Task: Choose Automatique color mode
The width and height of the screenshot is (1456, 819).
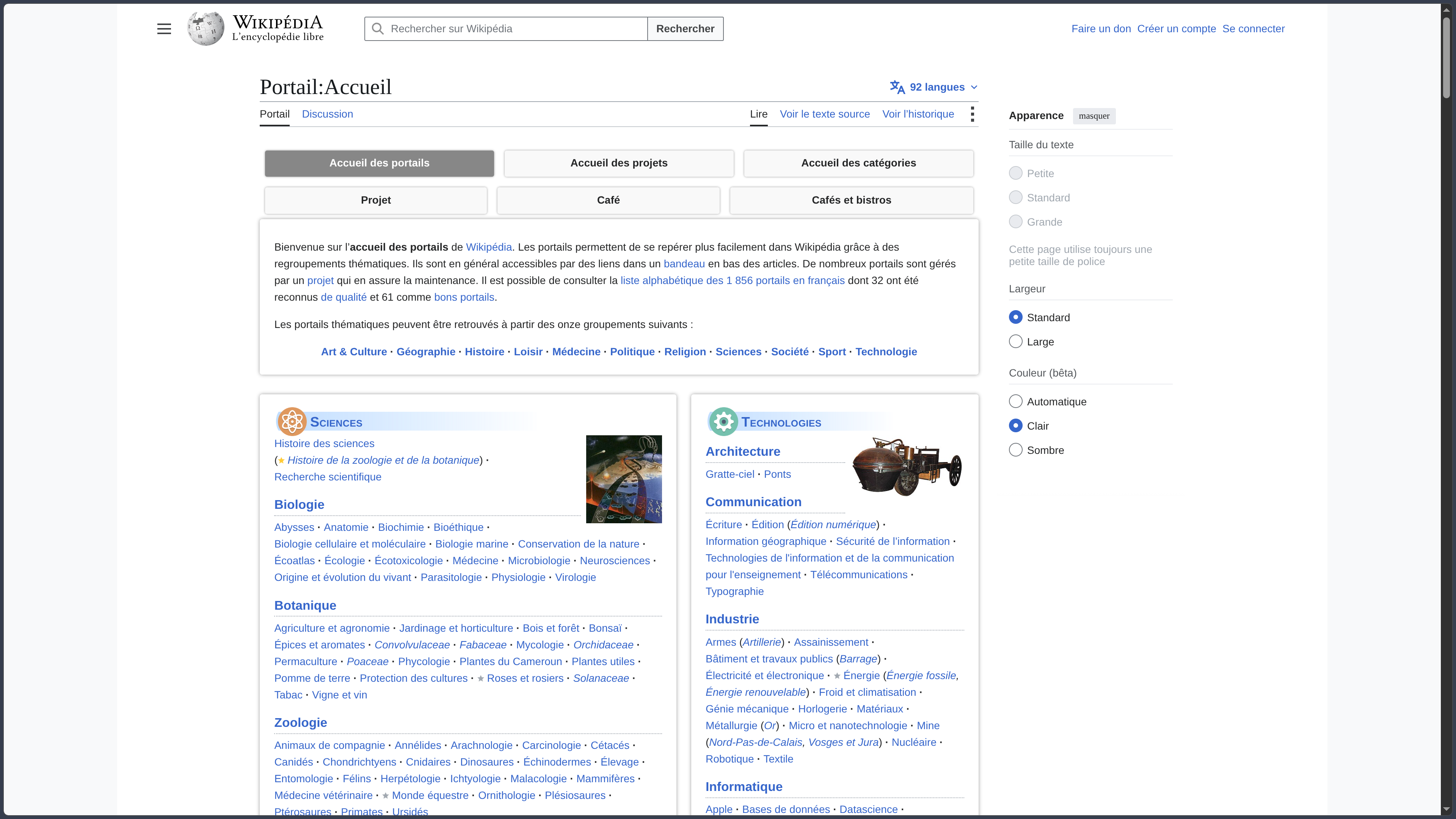Action: click(x=1016, y=401)
